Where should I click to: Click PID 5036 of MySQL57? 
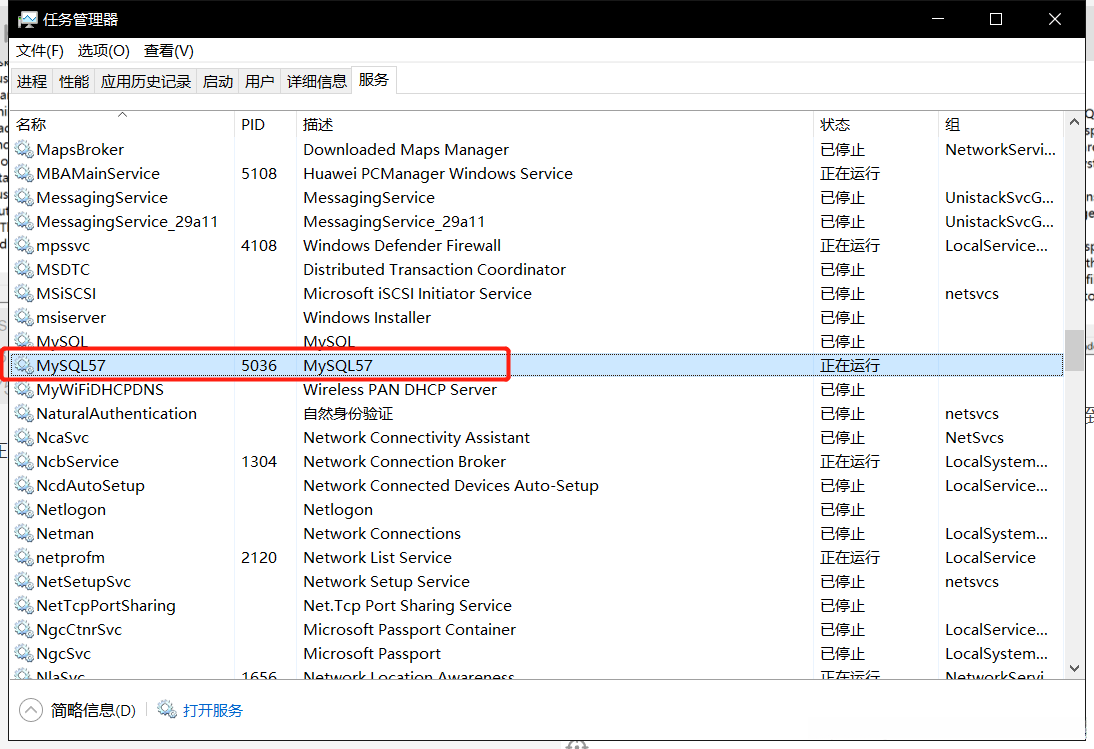click(259, 365)
